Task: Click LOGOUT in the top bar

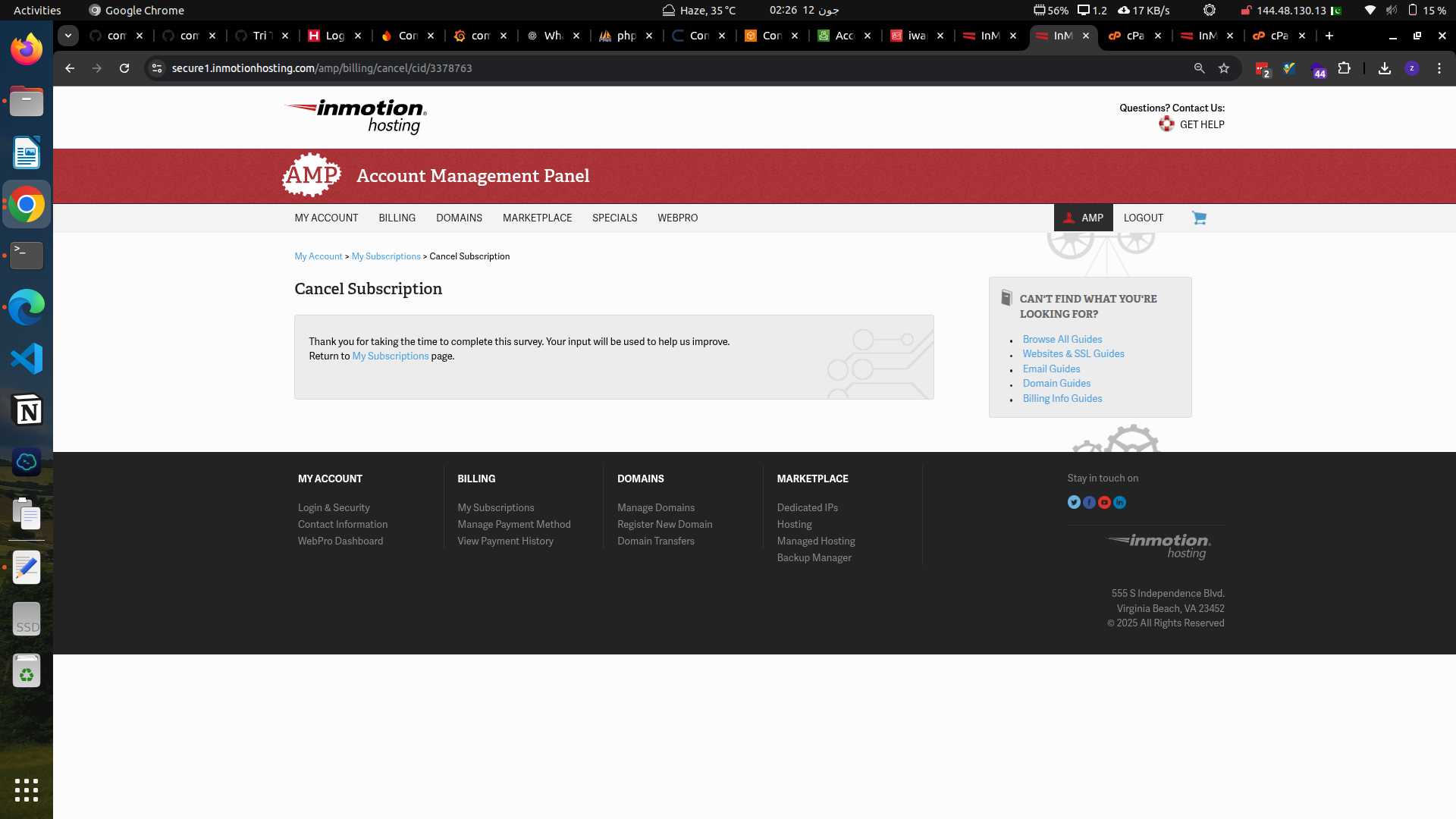Action: click(x=1143, y=218)
